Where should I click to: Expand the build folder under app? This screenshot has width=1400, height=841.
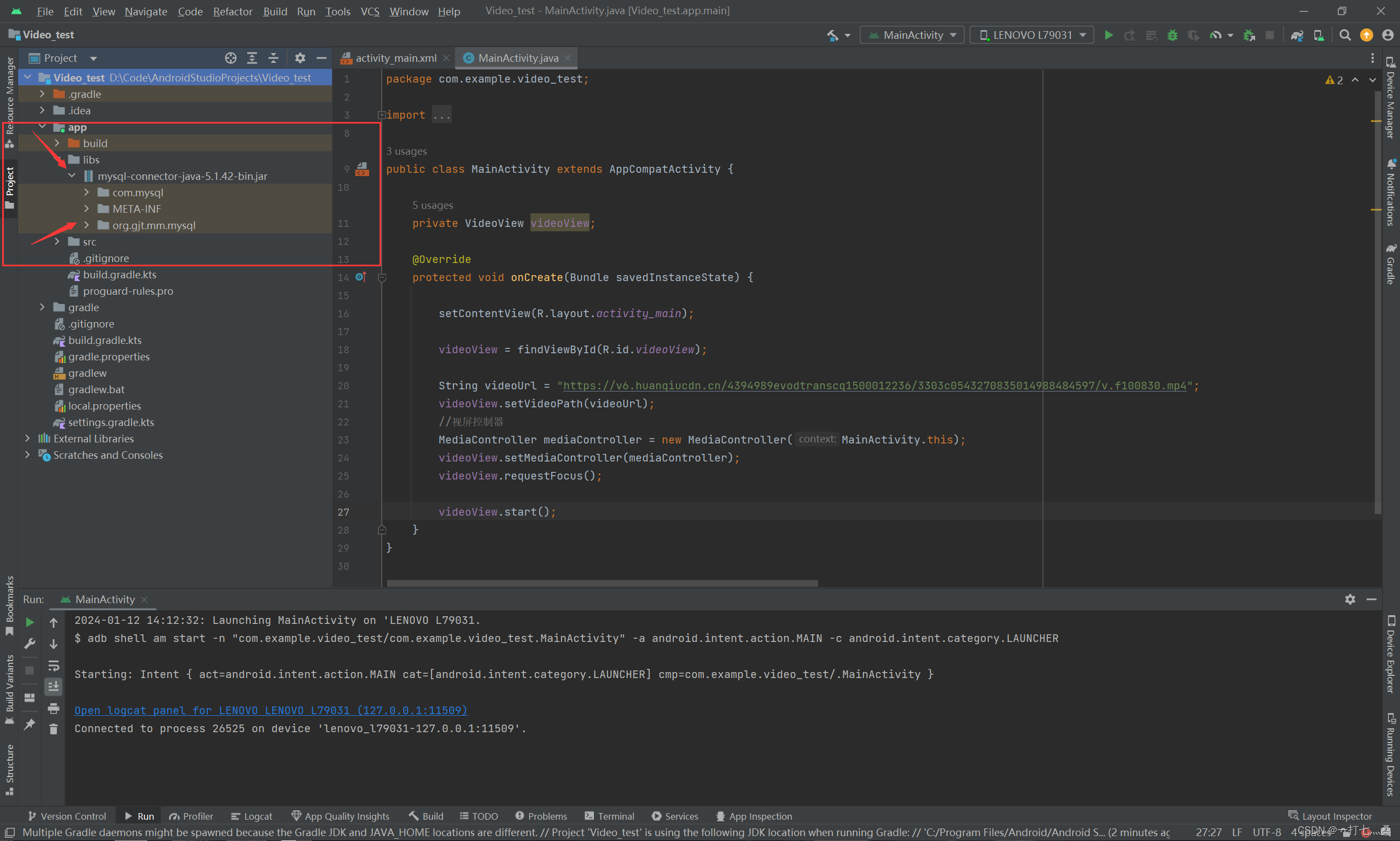pyautogui.click(x=57, y=143)
